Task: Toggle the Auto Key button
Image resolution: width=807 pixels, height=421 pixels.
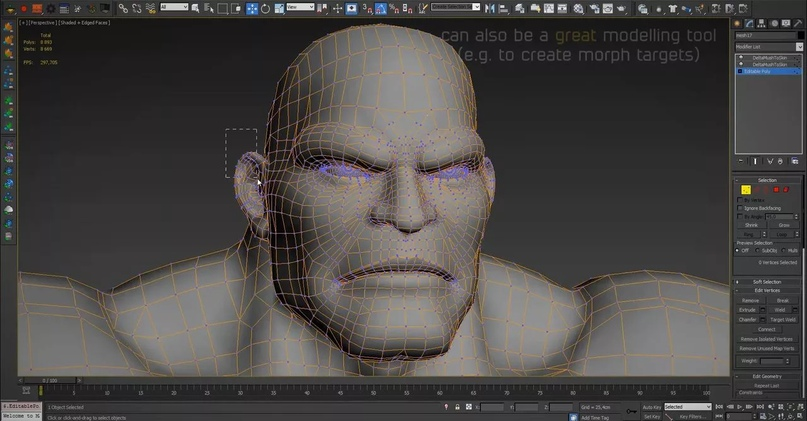Action: 652,407
